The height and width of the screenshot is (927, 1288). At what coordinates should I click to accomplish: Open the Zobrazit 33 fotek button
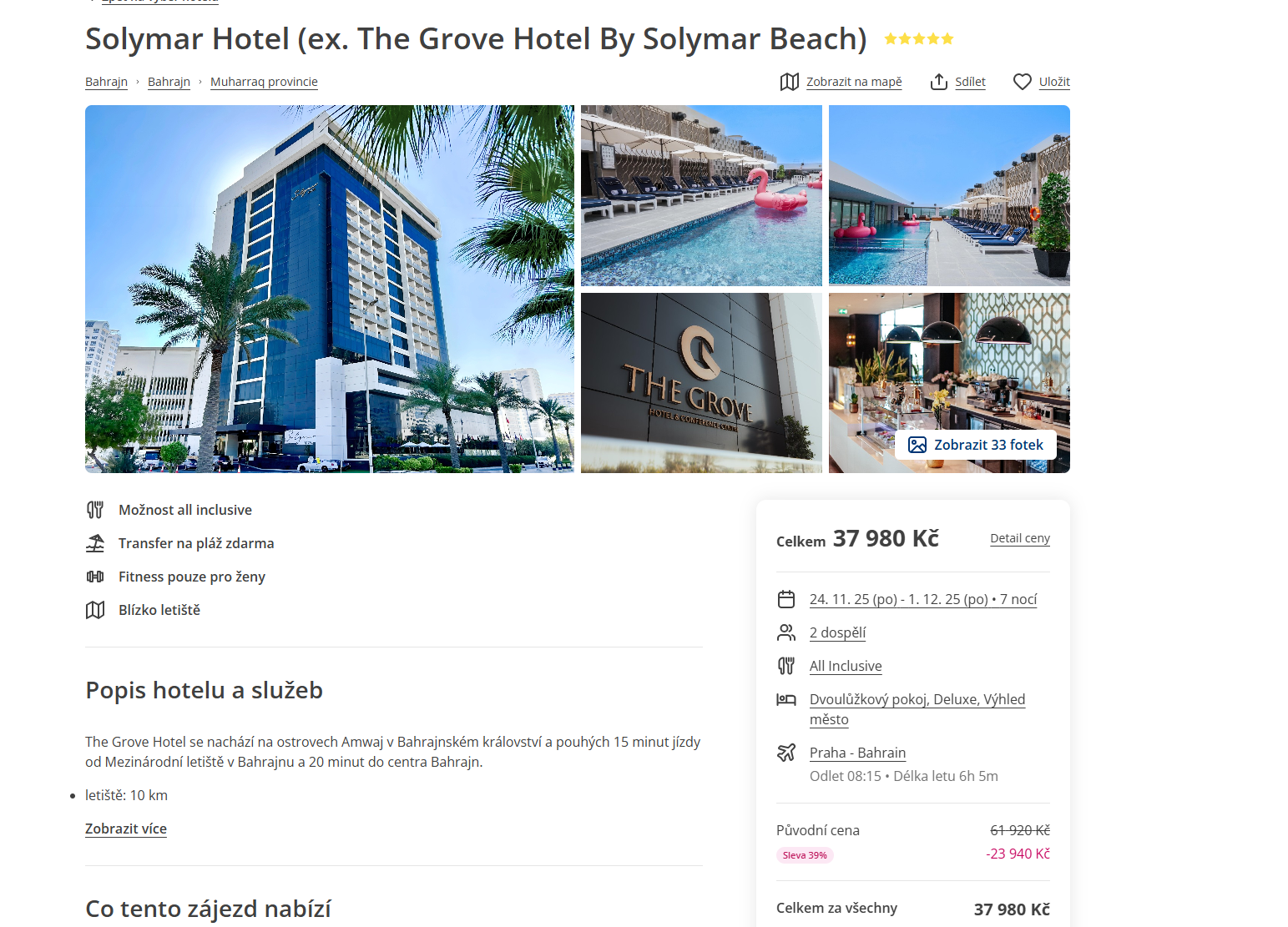[x=976, y=445]
